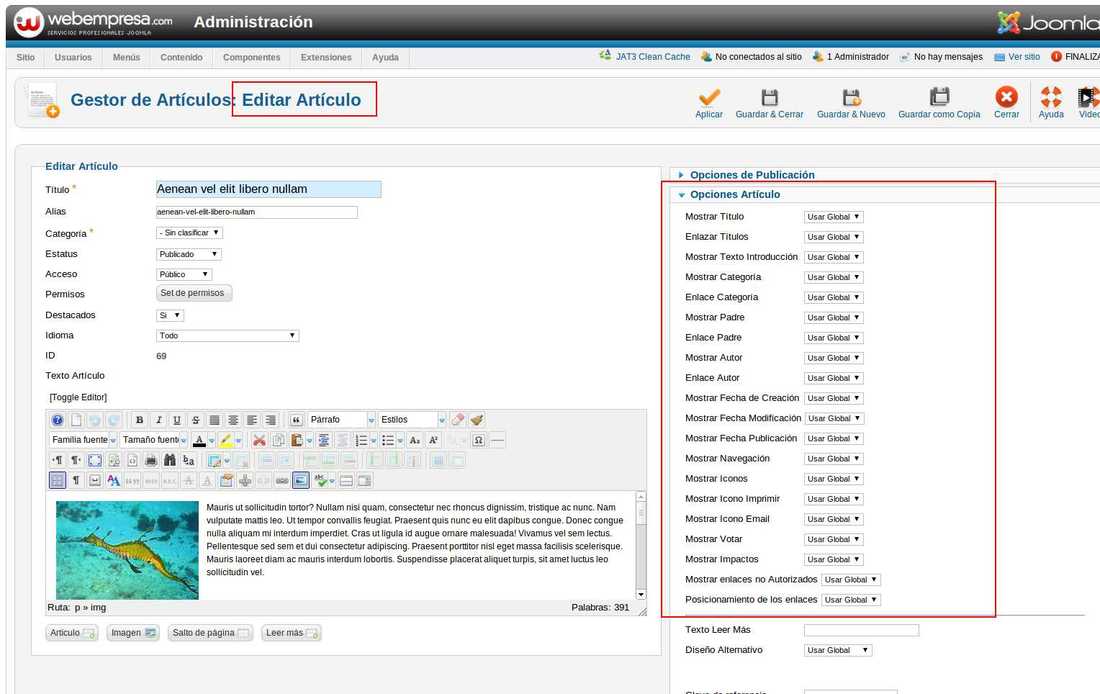This screenshot has height=694, width=1100.
Task: Click the Set de permisos button
Action: pyautogui.click(x=194, y=293)
